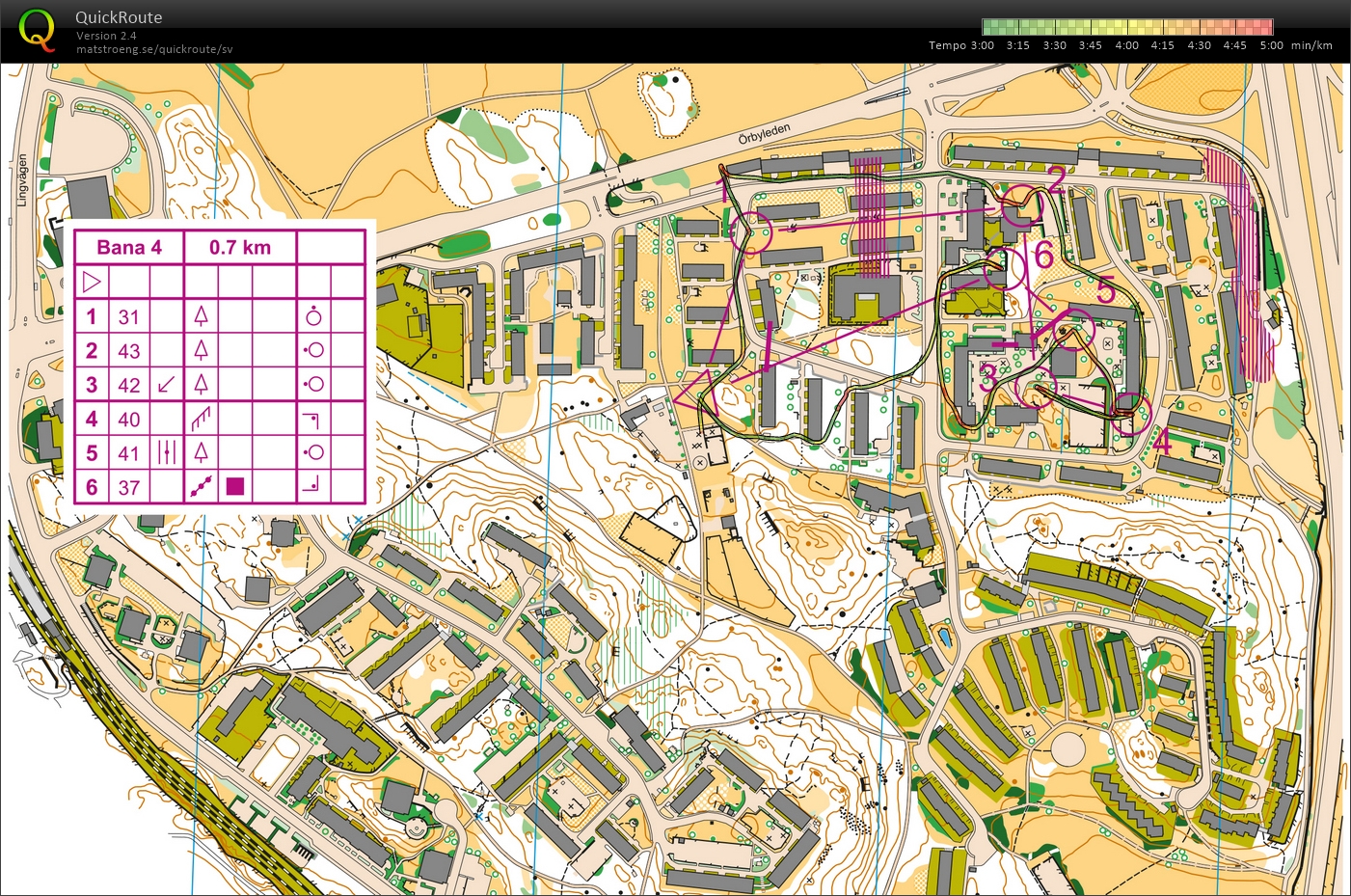1351x896 pixels.
Task: Click the 0.7 km course length cell
Action: pos(240,248)
